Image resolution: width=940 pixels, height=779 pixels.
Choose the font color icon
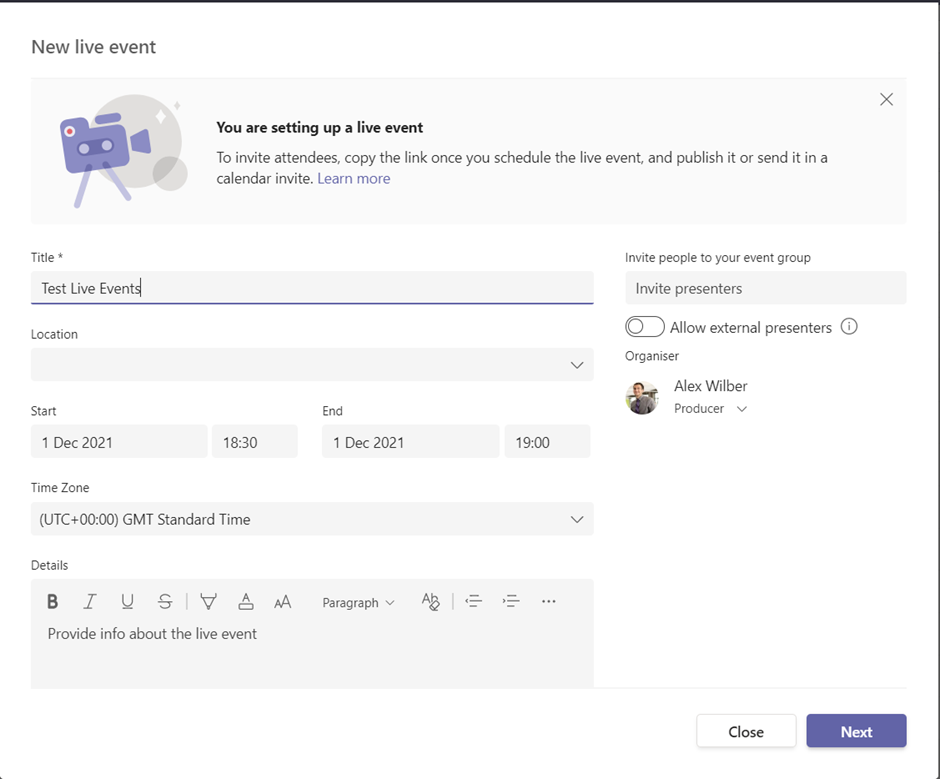click(x=246, y=602)
